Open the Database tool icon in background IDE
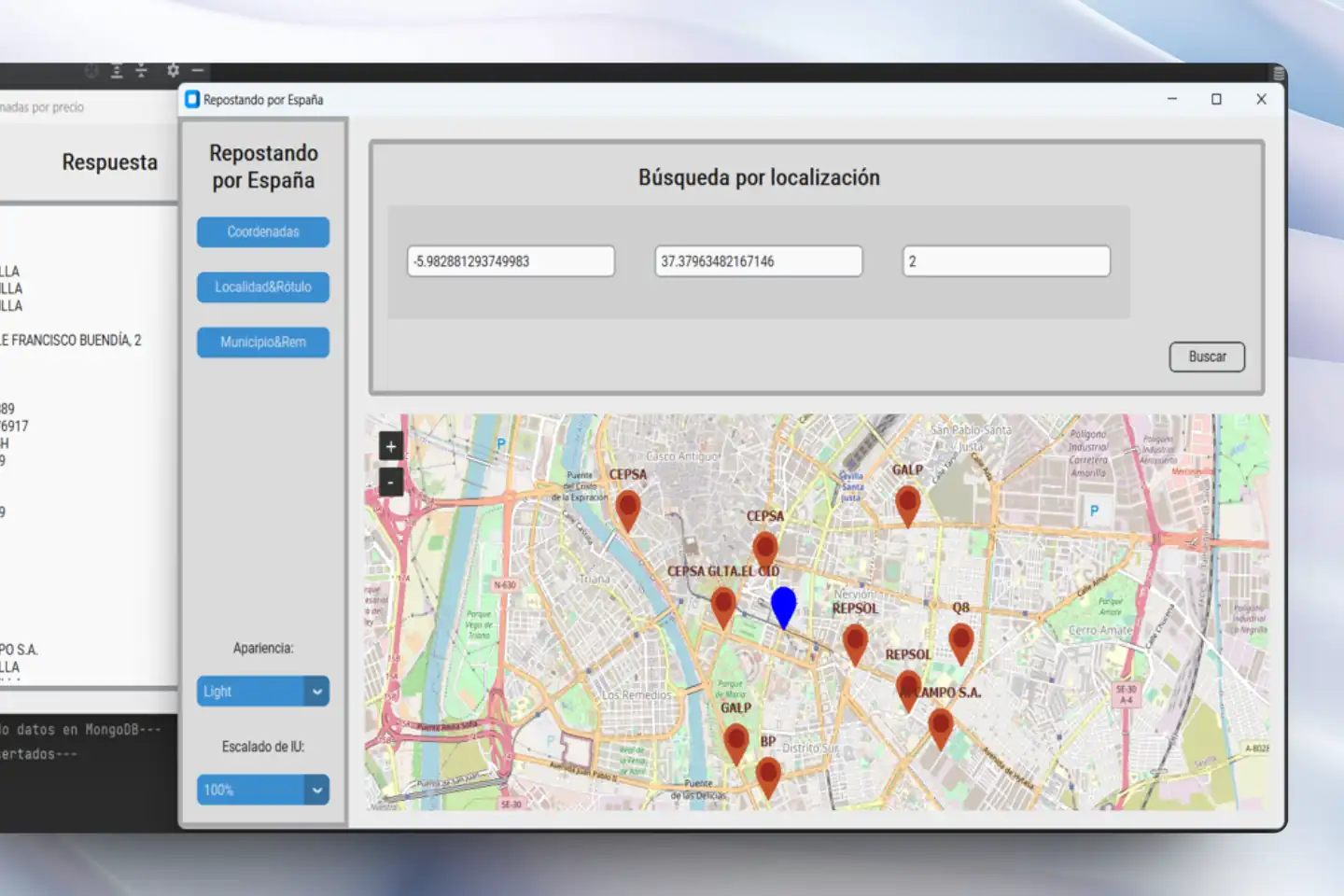Viewport: 1344px width, 896px height. pos(1279,73)
